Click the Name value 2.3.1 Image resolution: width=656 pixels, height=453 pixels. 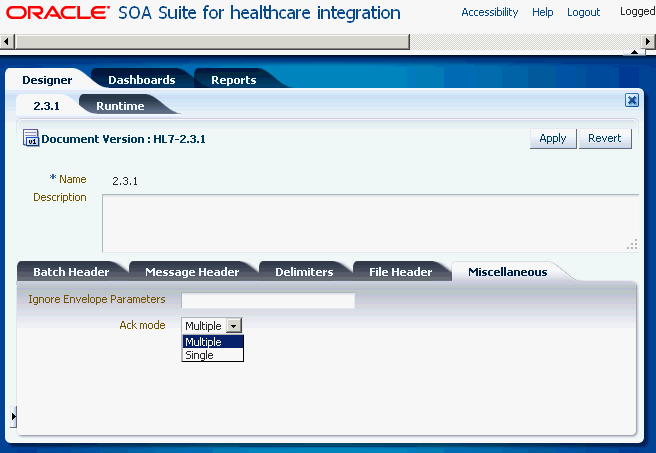tap(125, 181)
